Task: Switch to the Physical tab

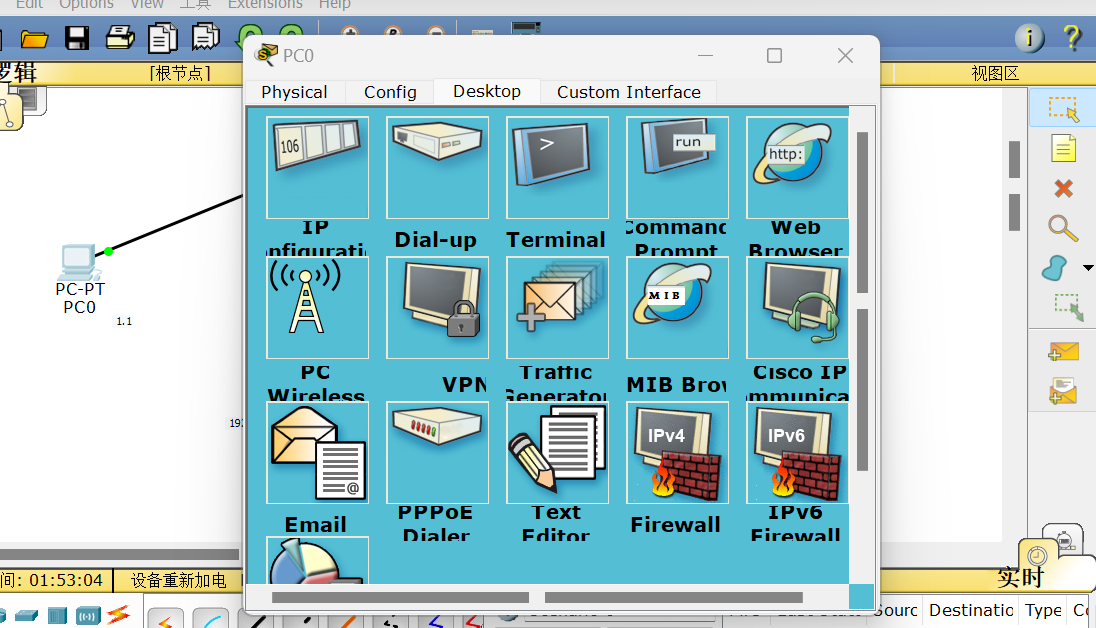Action: [x=294, y=92]
